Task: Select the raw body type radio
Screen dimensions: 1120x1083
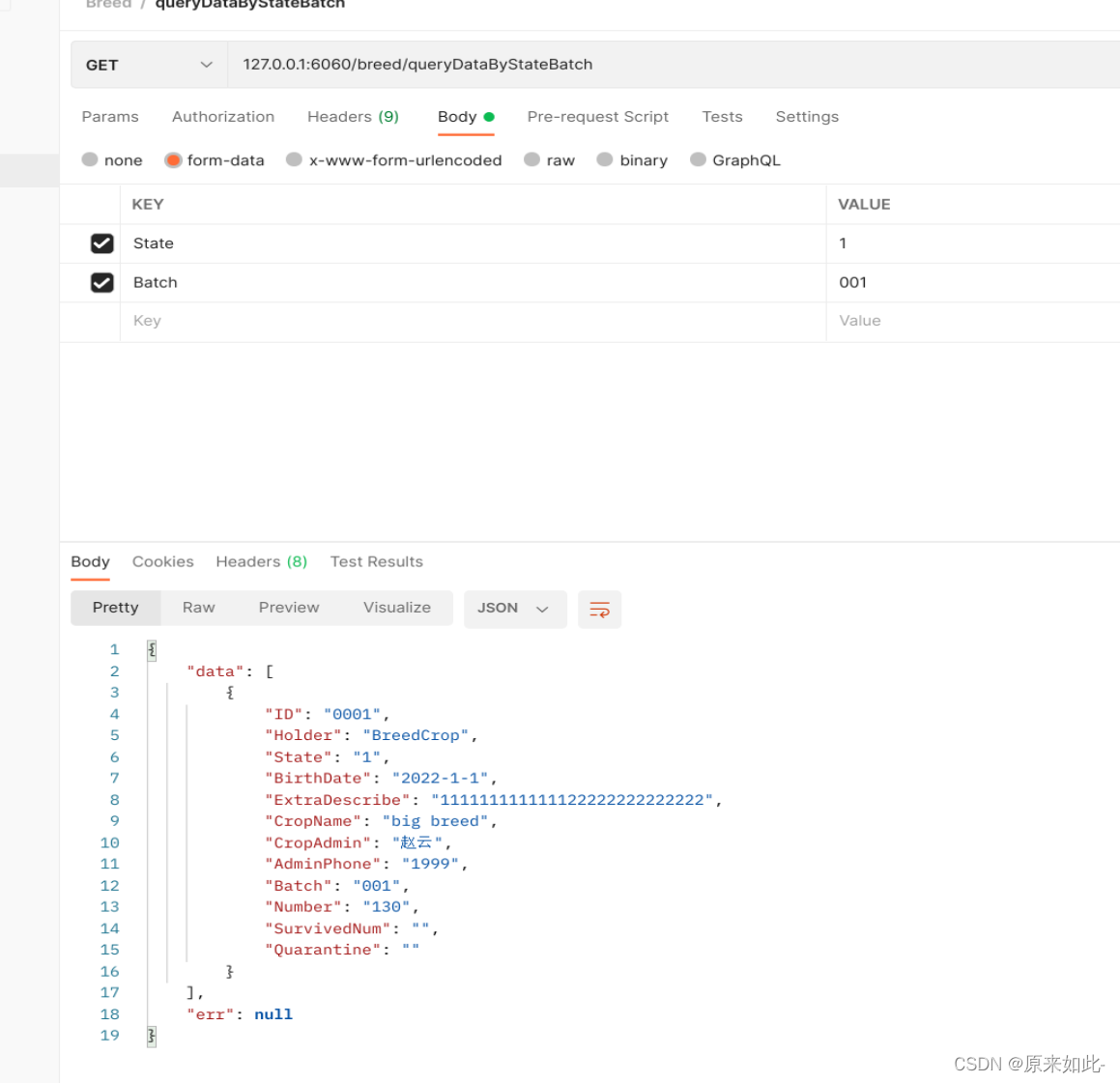Action: [x=532, y=159]
